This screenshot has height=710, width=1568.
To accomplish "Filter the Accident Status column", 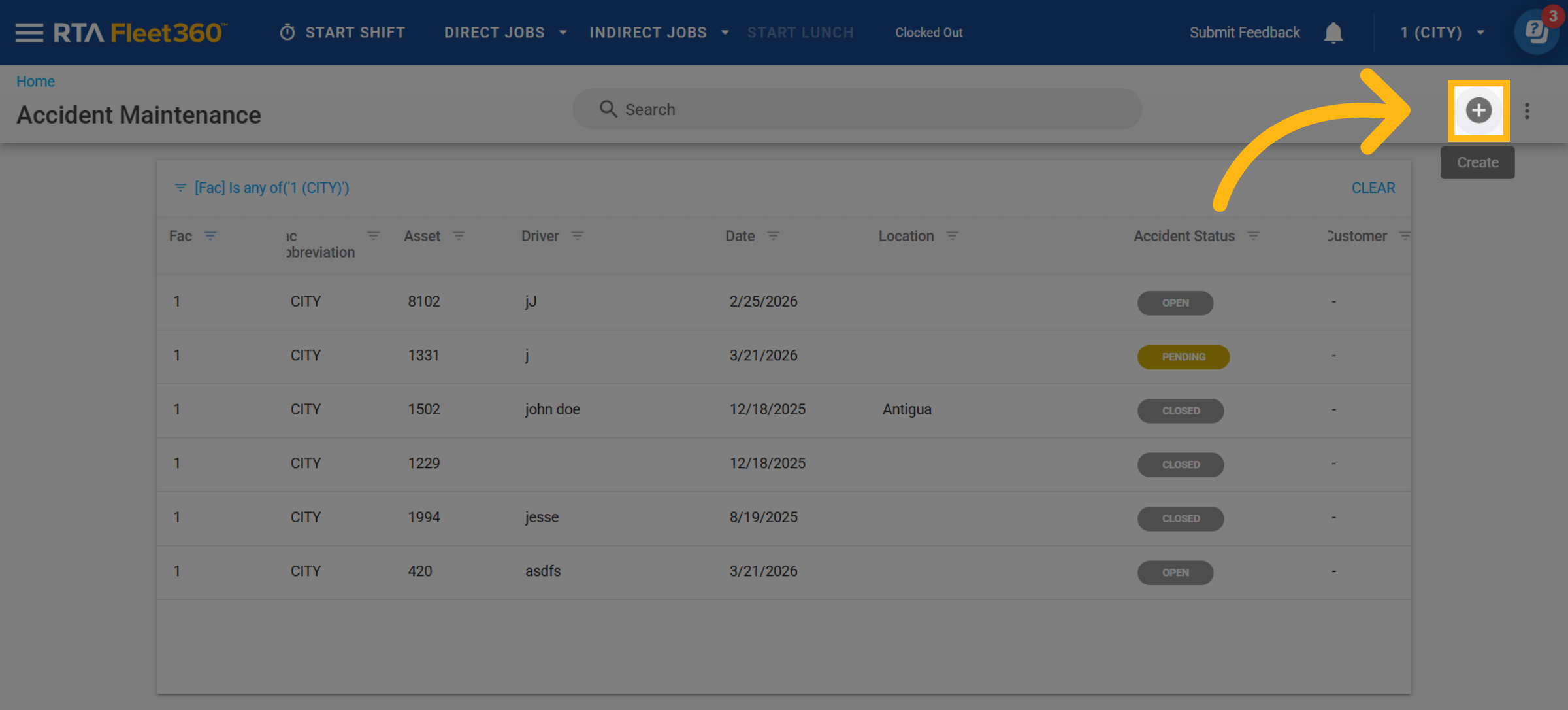I will (1253, 236).
